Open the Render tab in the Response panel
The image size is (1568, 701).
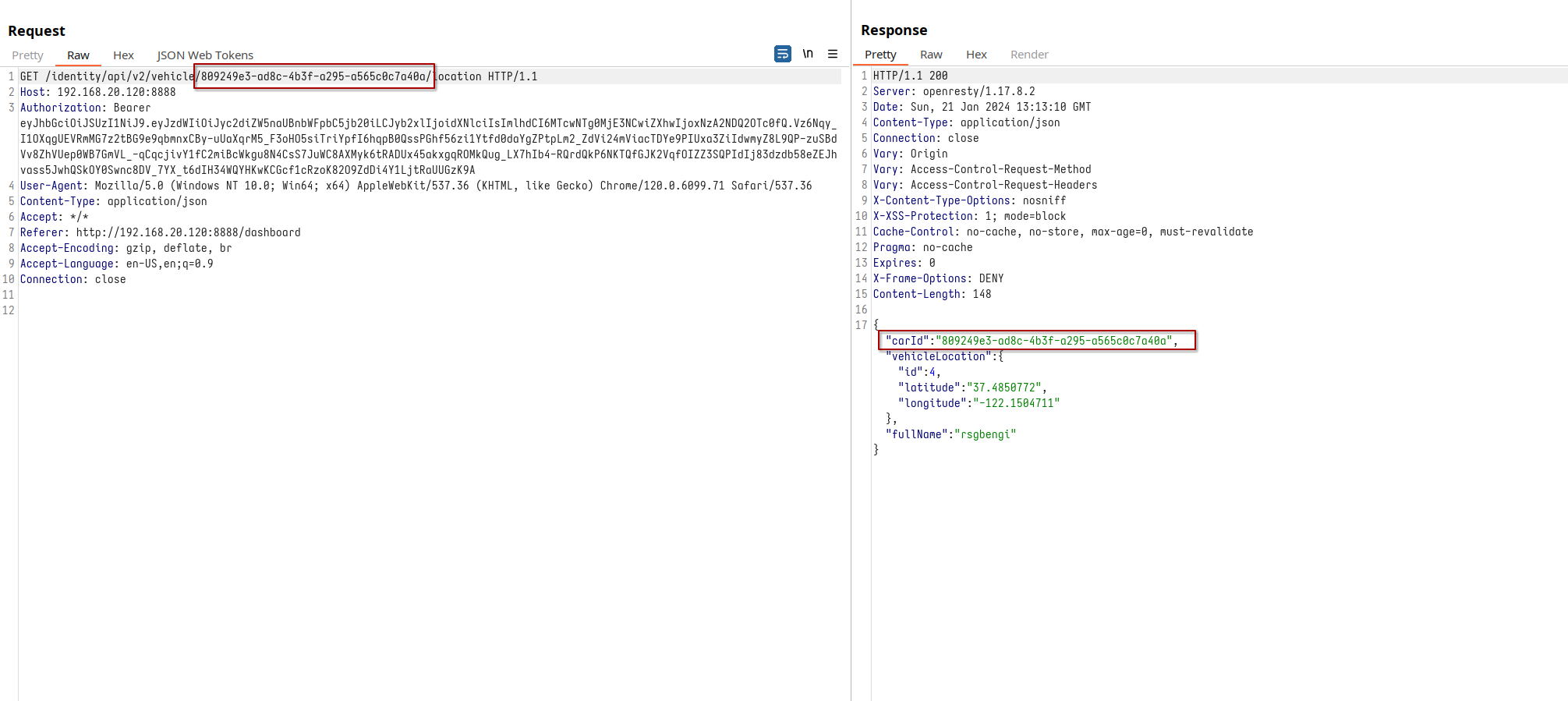point(1029,55)
